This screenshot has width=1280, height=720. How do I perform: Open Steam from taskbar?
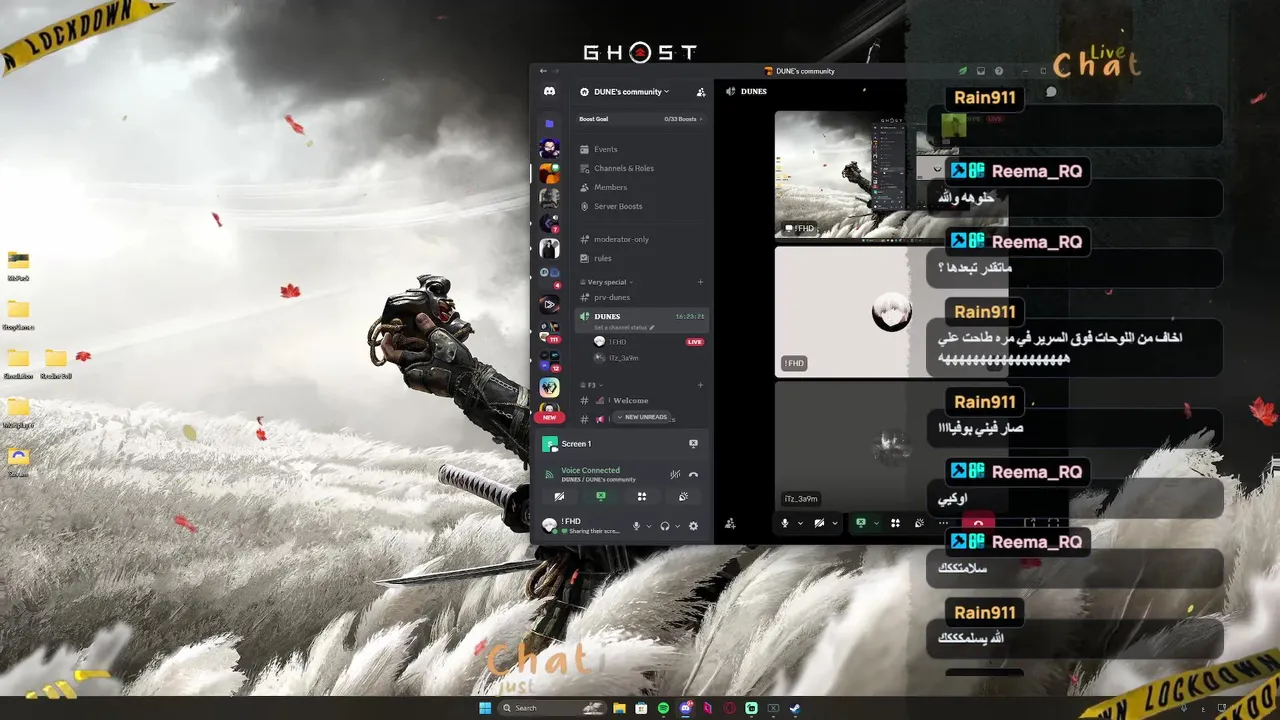click(795, 708)
